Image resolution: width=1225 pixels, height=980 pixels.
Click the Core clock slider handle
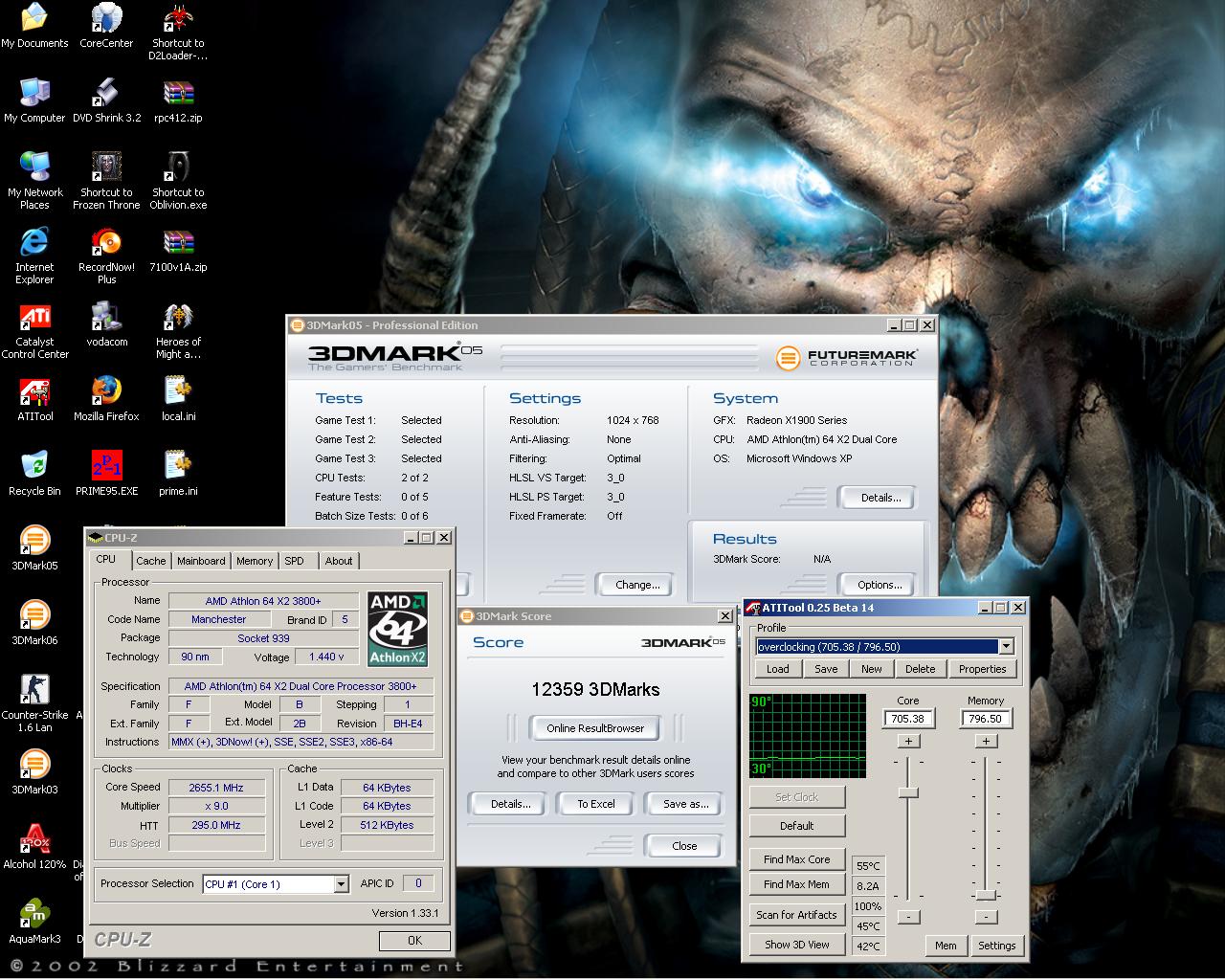[x=908, y=792]
